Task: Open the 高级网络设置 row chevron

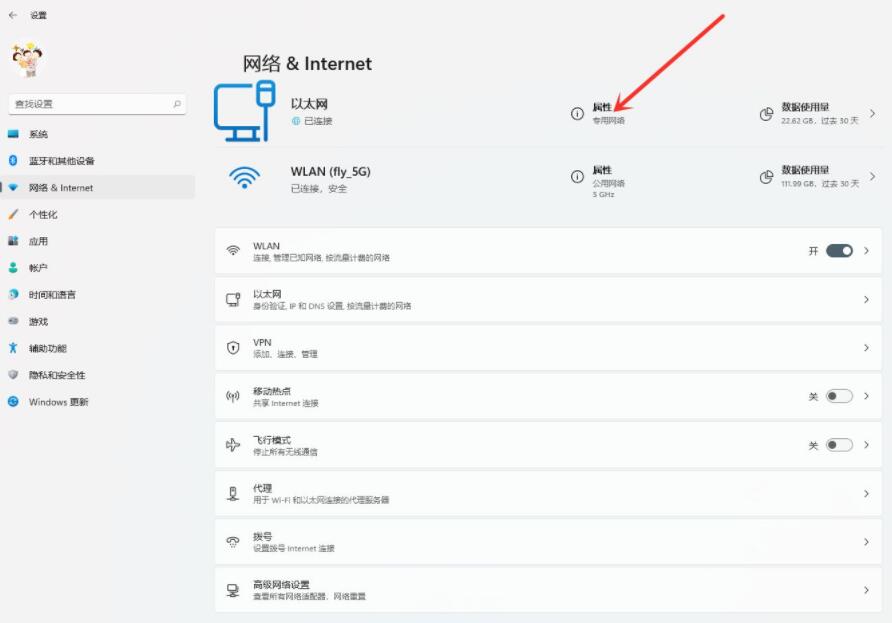Action: pyautogui.click(x=866, y=590)
